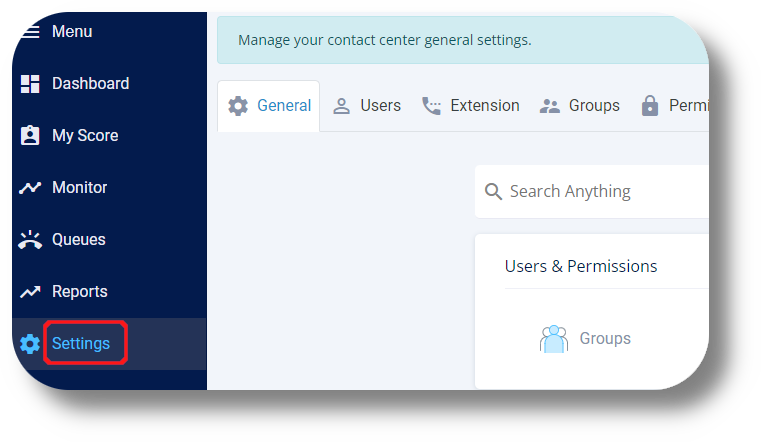
Task: Switch to the Extension tab
Action: click(471, 106)
